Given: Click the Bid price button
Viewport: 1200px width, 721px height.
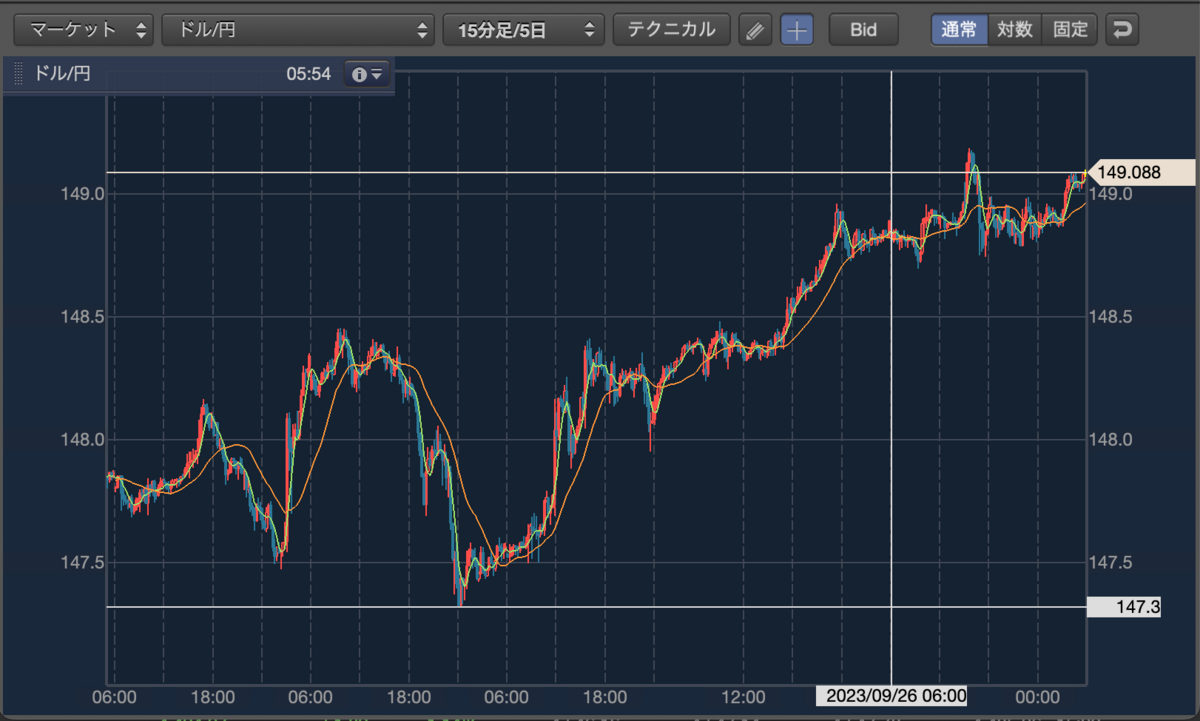Looking at the screenshot, I should (863, 30).
